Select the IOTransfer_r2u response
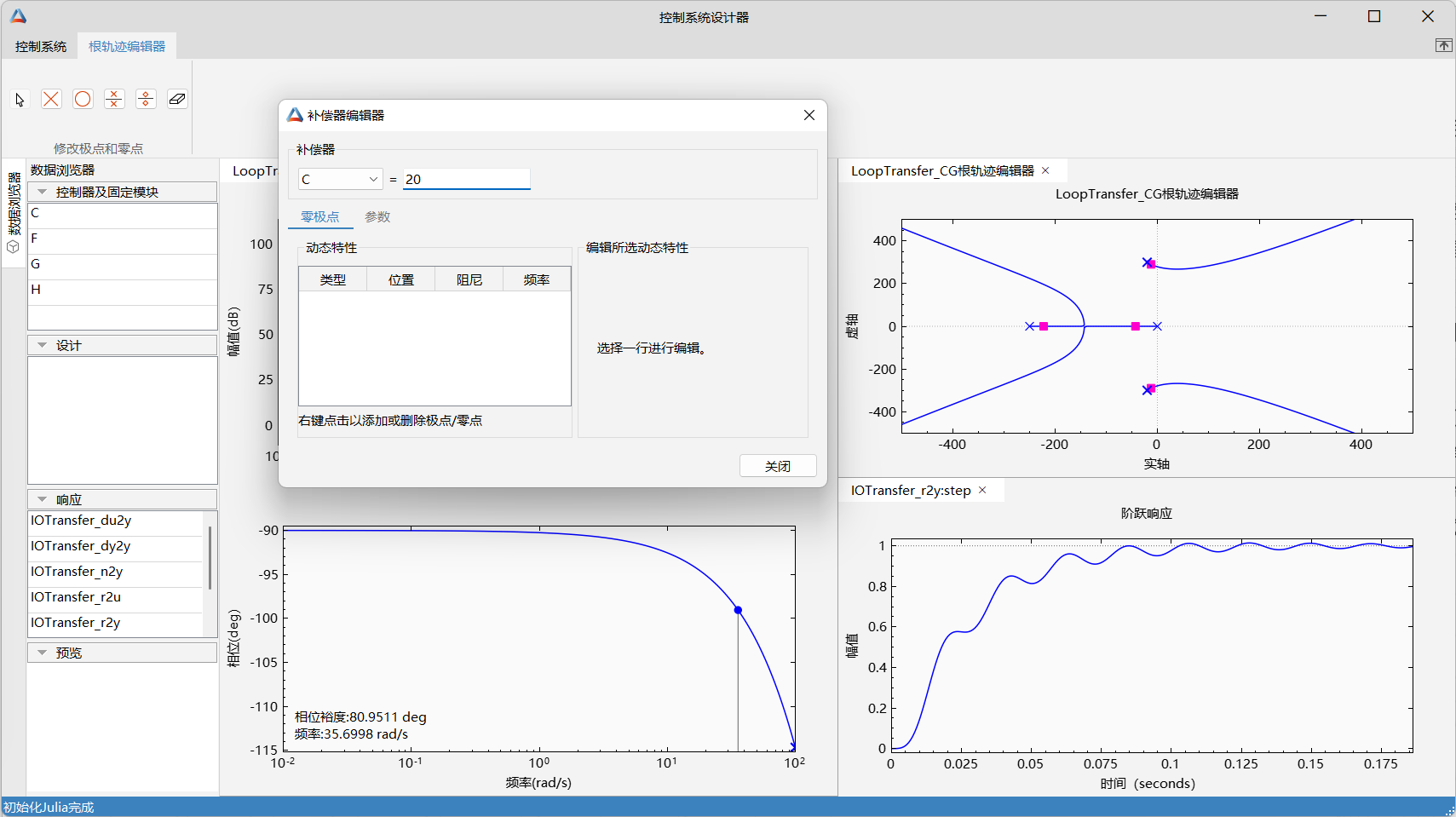Image resolution: width=1456 pixels, height=817 pixels. 116,600
